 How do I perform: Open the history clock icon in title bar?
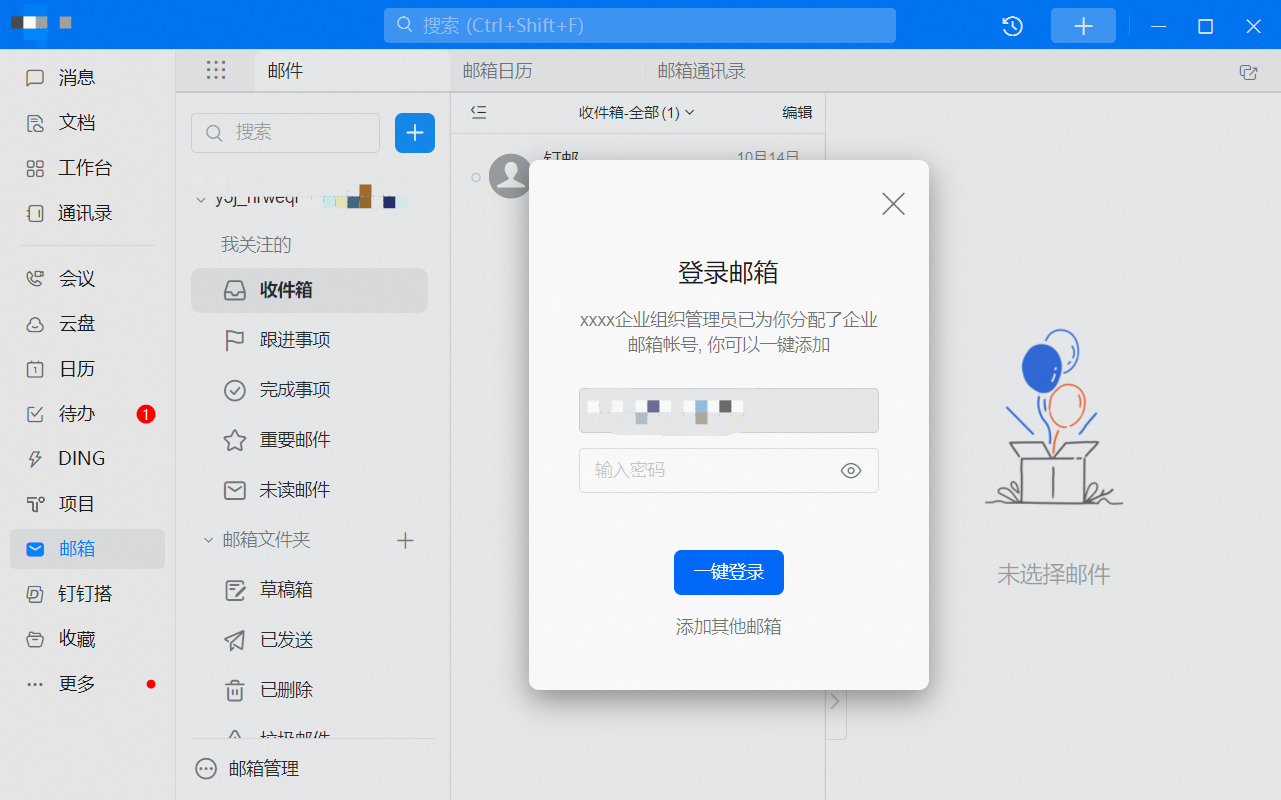[1012, 26]
